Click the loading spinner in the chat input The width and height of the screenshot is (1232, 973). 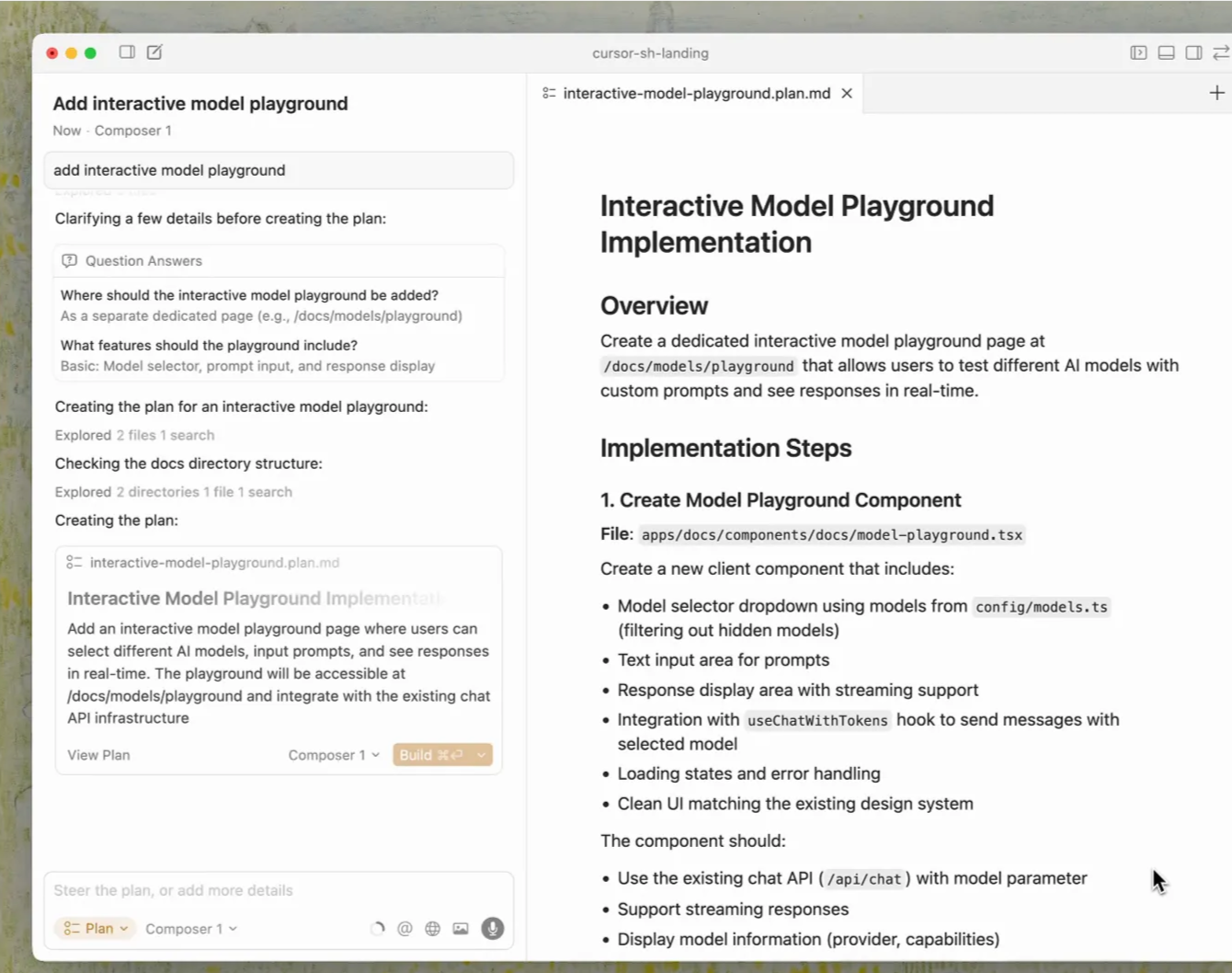point(377,929)
